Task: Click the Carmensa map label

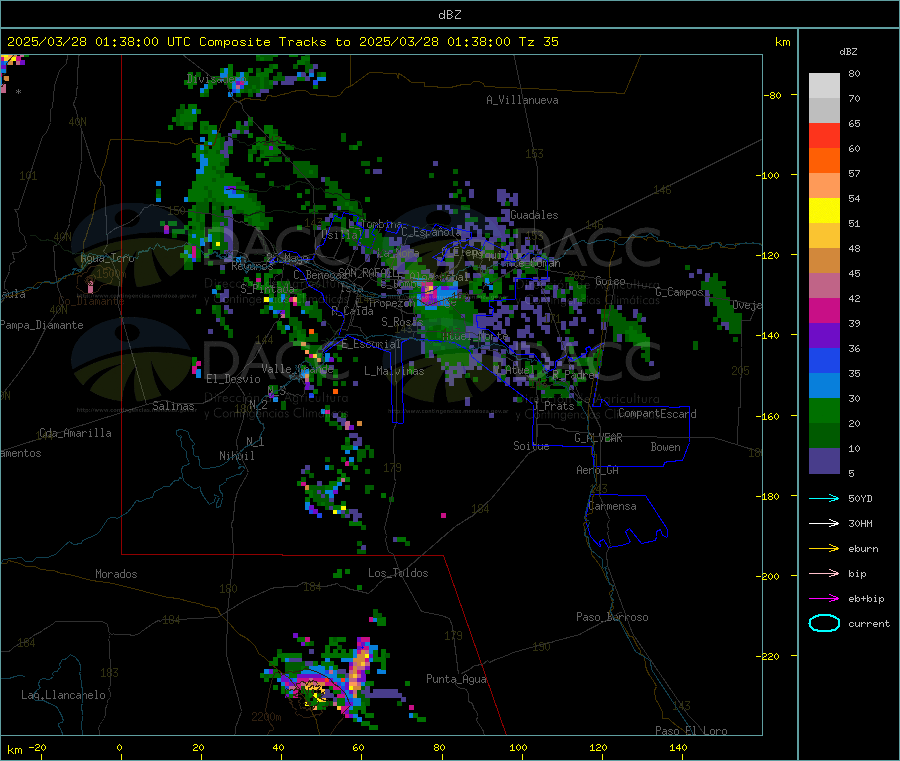Action: coord(612,506)
